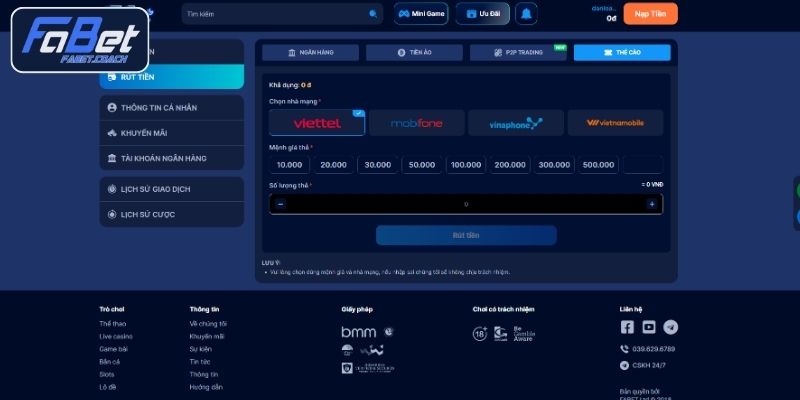Viewport: 800px width, 400px height.
Task: Open Khuyến Mãi sidebar item
Action: pyautogui.click(x=171, y=133)
